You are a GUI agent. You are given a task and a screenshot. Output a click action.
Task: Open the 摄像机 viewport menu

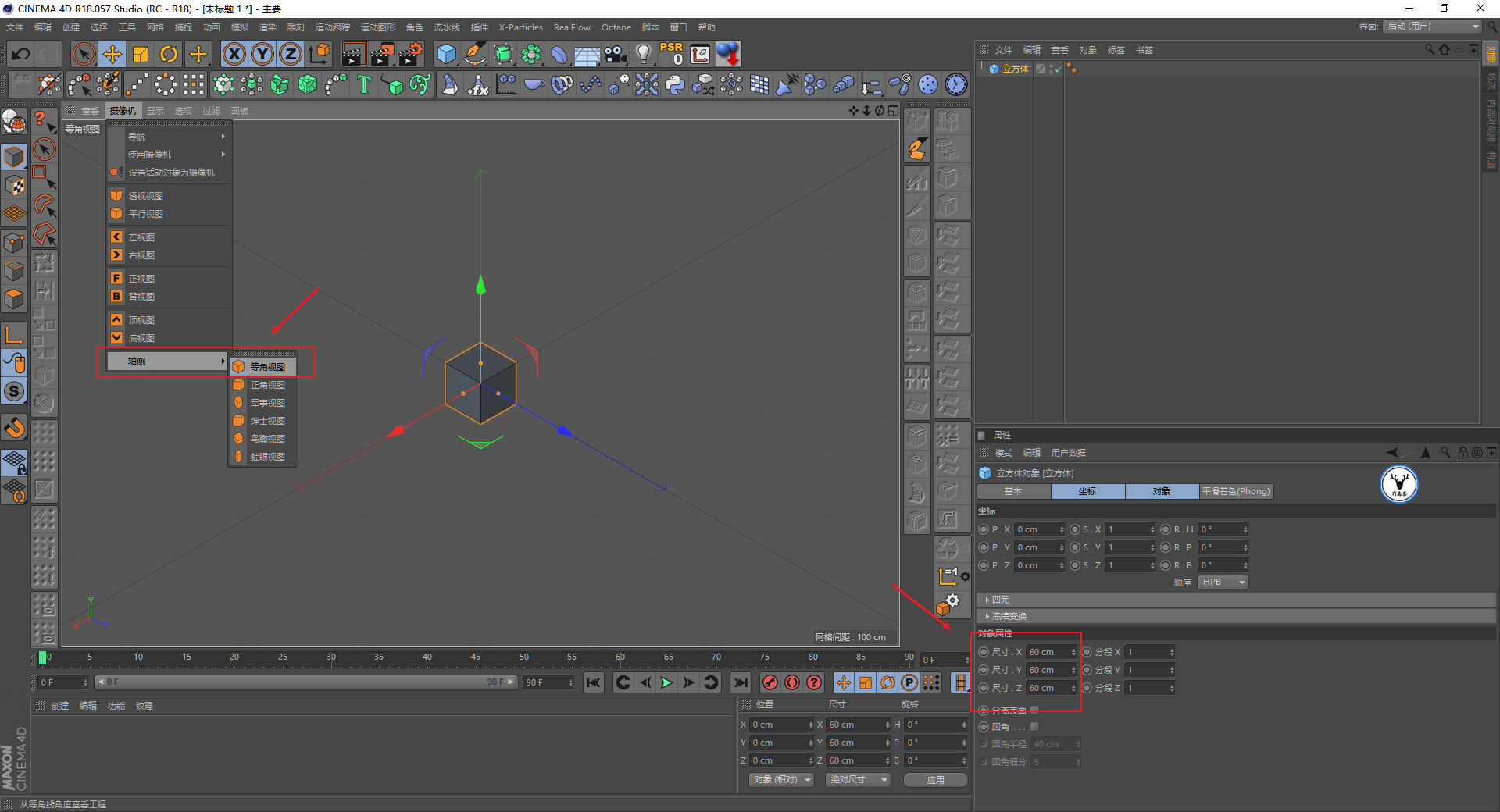122,111
